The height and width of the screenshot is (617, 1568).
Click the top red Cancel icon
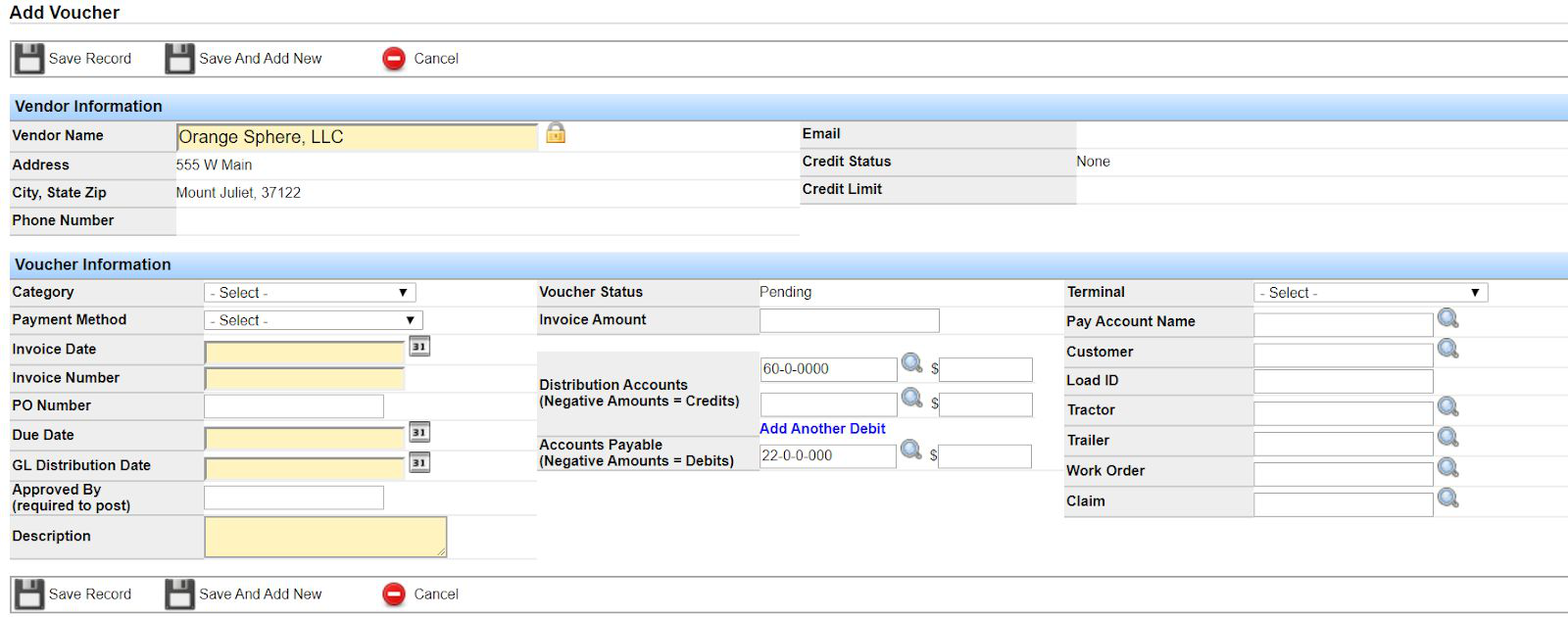pos(394,59)
